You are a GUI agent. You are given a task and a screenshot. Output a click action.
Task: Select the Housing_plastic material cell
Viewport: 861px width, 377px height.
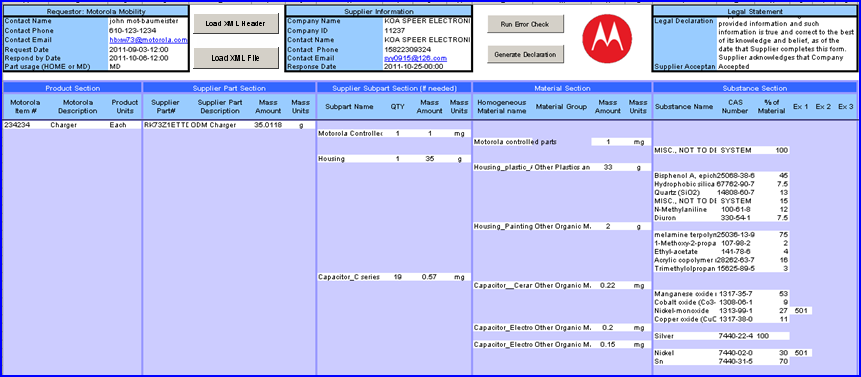pyautogui.click(x=503, y=167)
